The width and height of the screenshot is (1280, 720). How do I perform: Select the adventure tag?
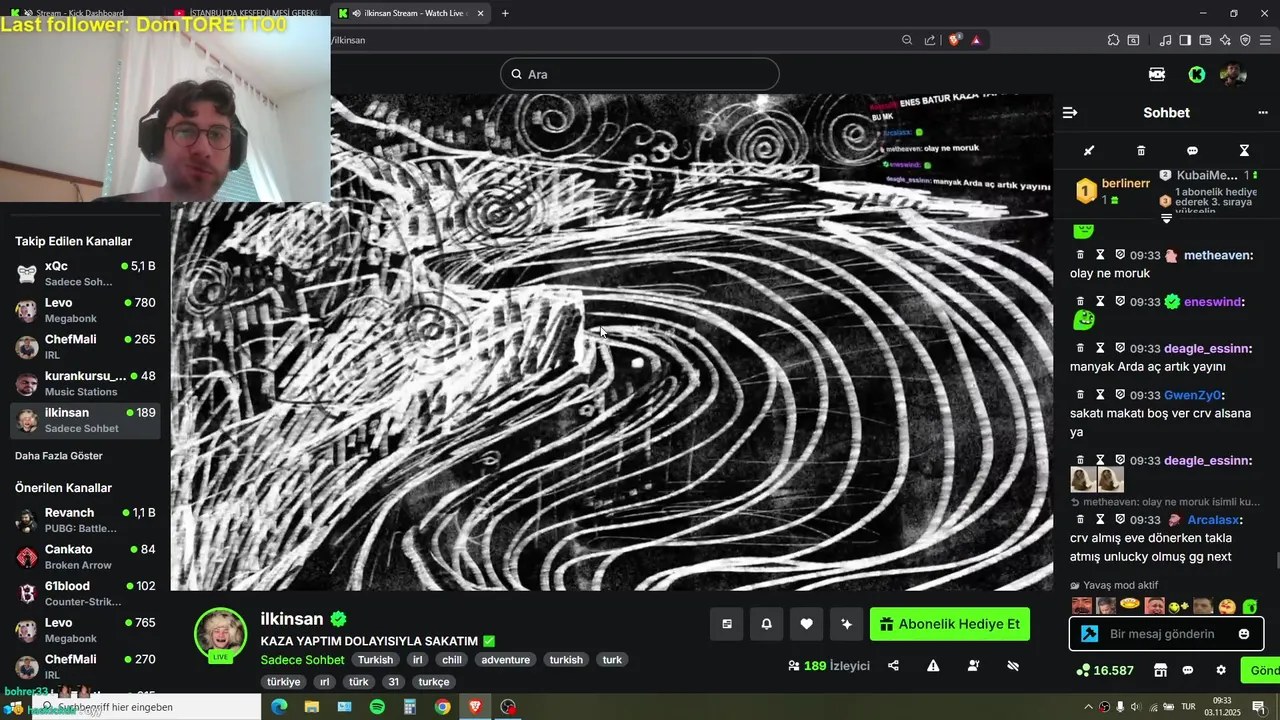(x=505, y=660)
